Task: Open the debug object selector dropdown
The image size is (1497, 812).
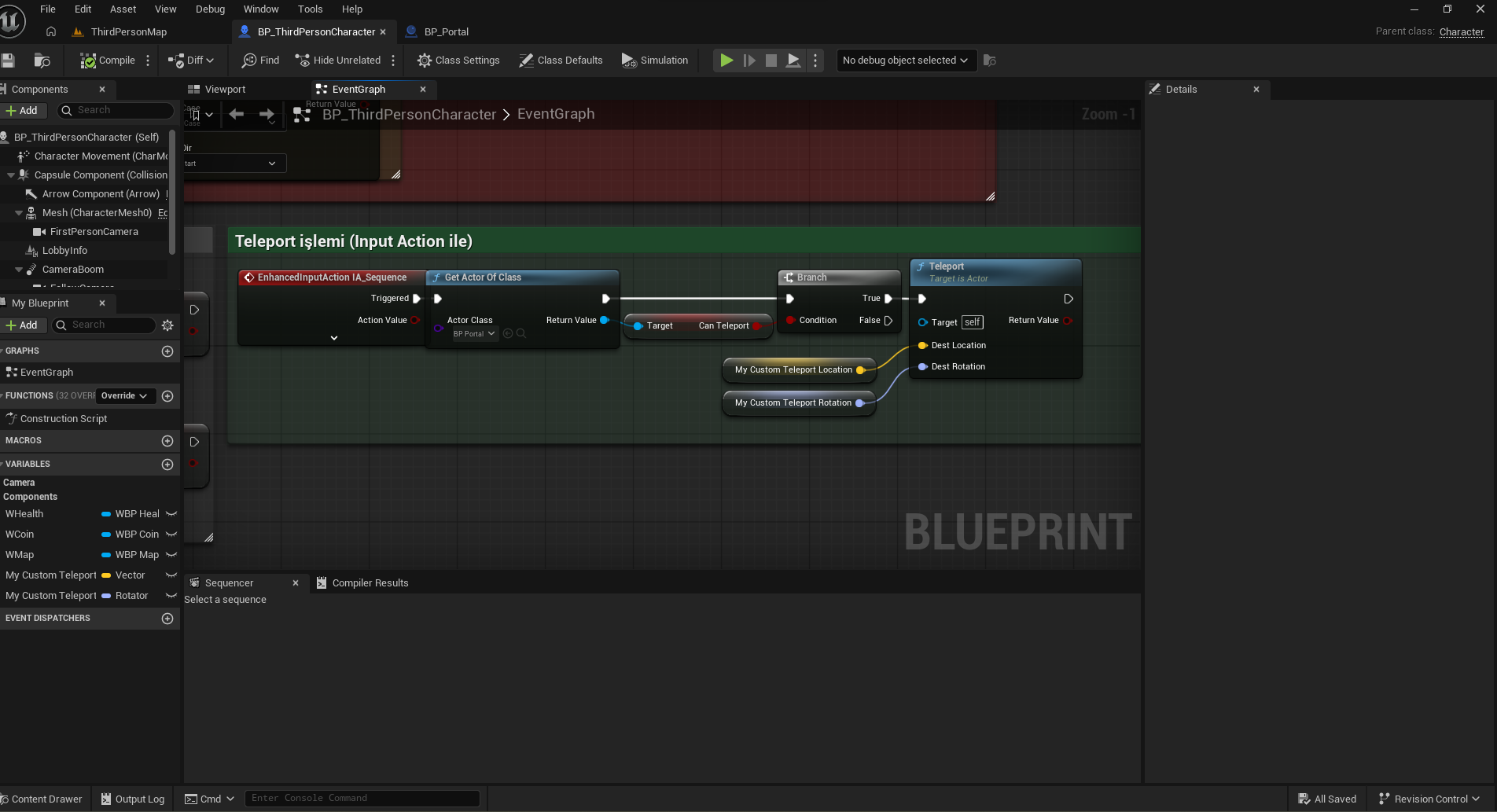Action: click(906, 61)
